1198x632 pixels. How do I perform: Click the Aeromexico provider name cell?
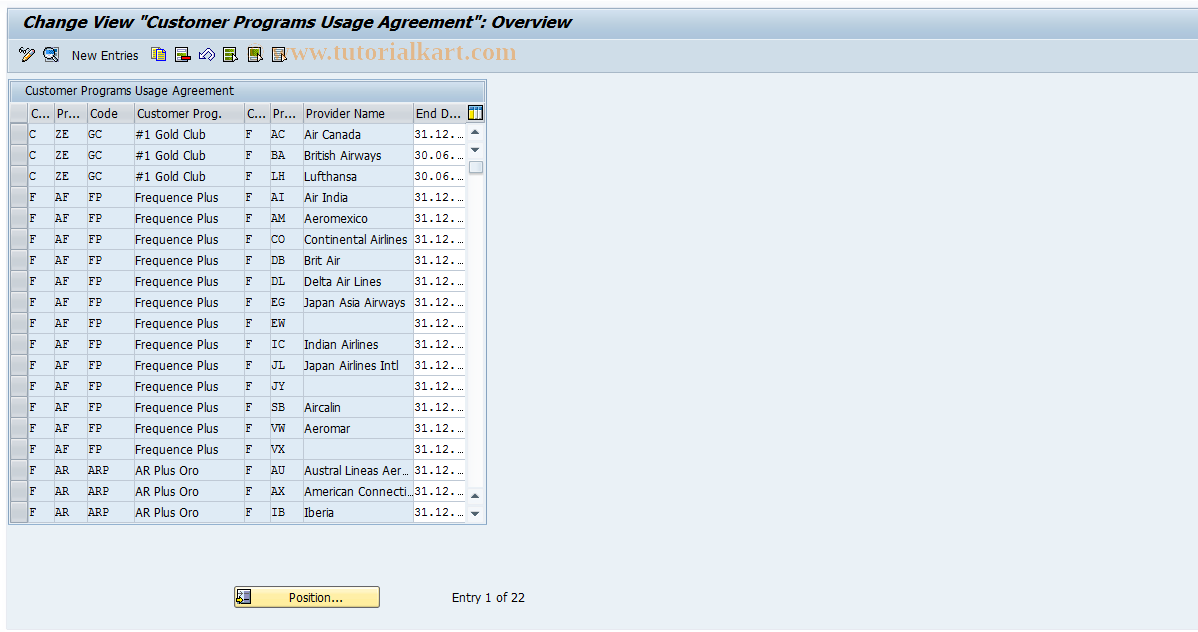358,218
